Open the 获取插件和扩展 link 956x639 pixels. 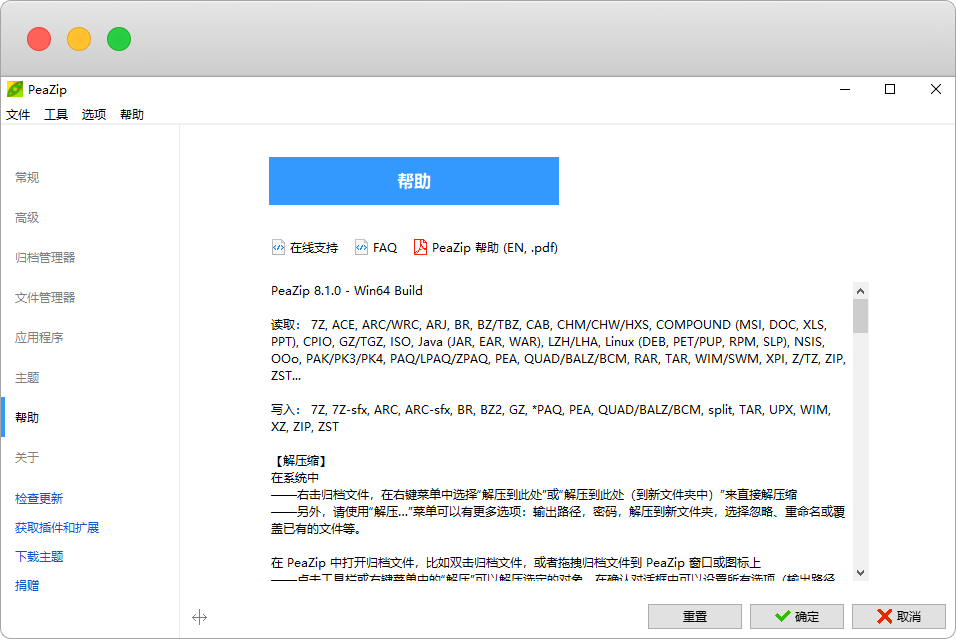point(57,528)
